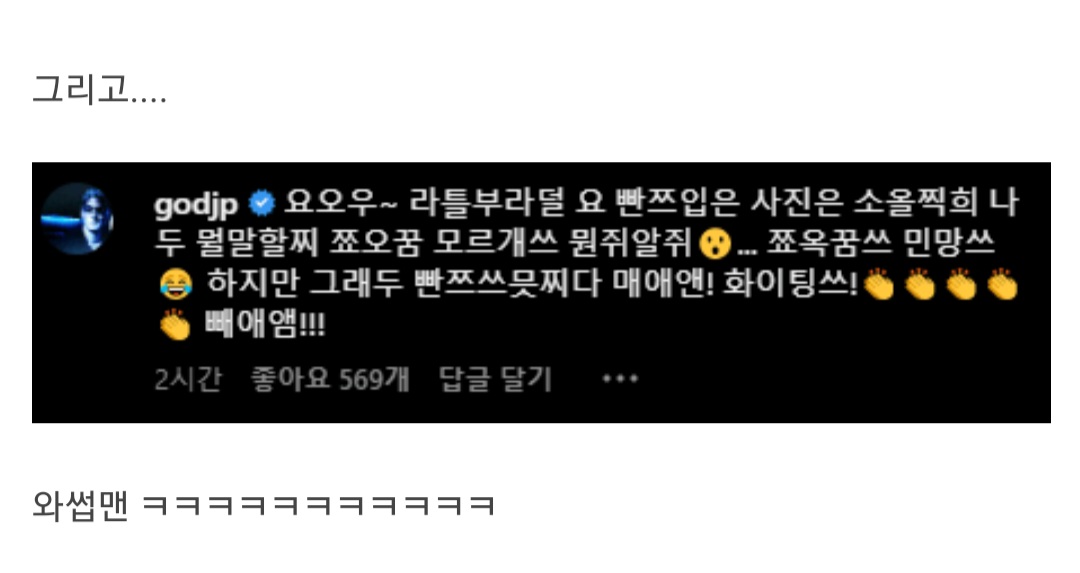The width and height of the screenshot is (1080, 573).
Task: Click the 와썹맨 ㅋㅋㅋ text line
Action: (x=264, y=505)
